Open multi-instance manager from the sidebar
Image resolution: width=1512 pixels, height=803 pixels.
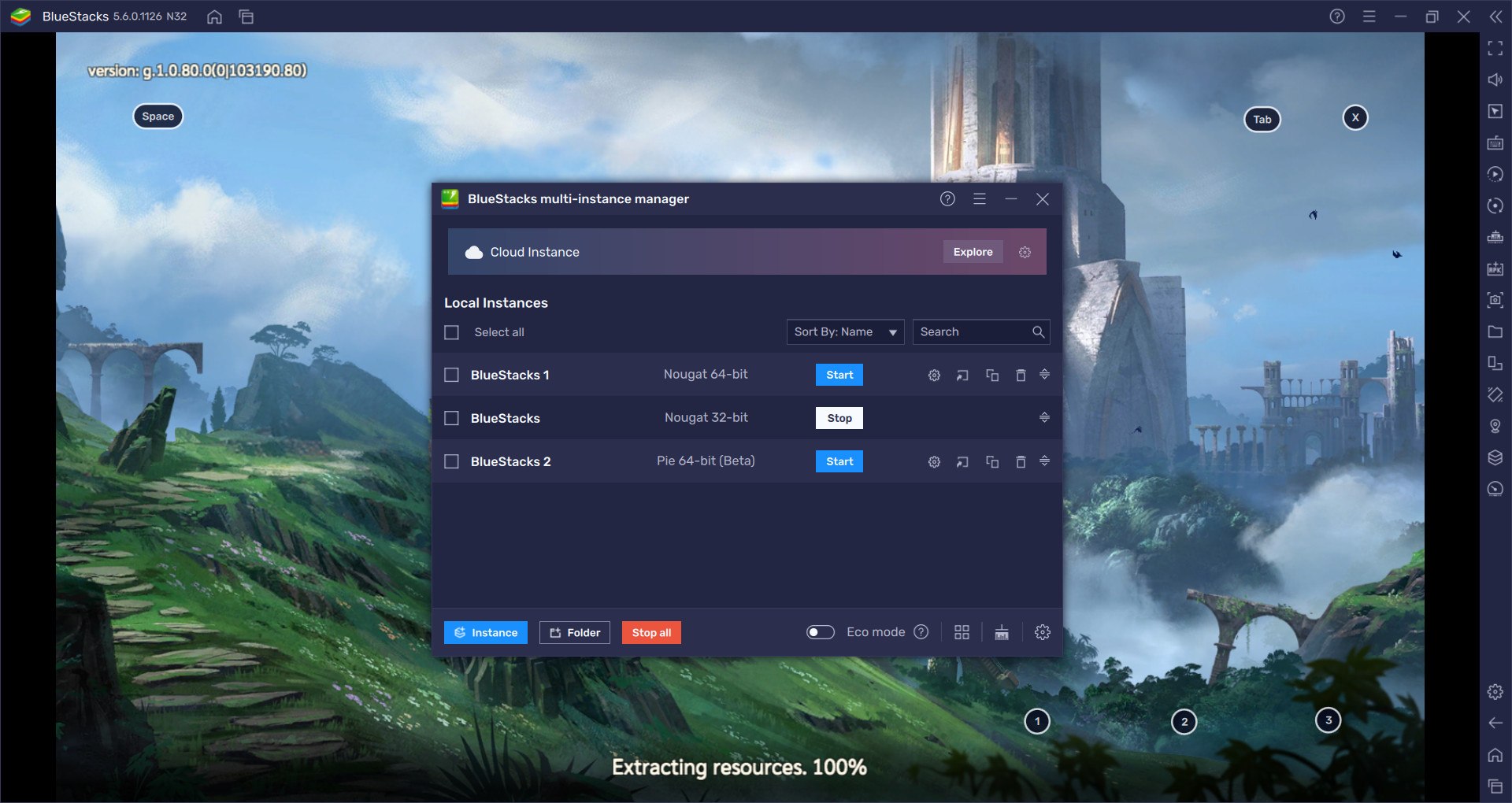[x=1495, y=364]
